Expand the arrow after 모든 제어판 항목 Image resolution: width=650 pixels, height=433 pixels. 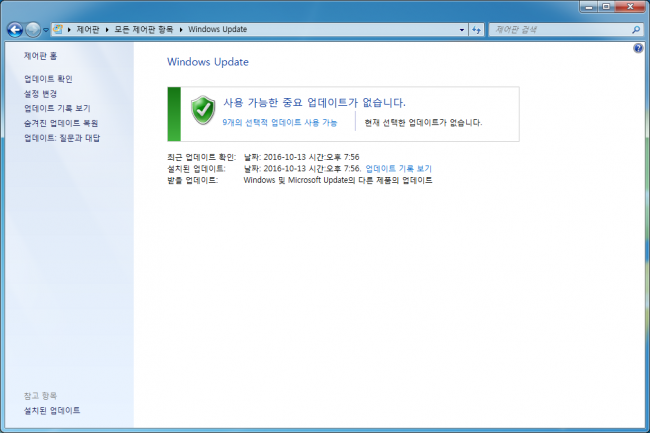(x=181, y=29)
